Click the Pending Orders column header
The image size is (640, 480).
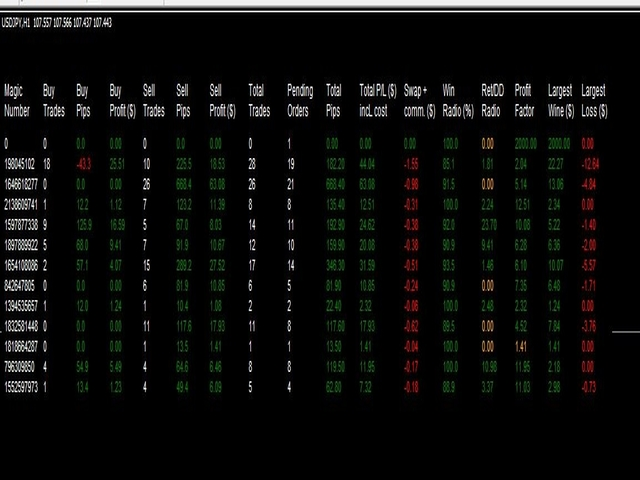300,100
